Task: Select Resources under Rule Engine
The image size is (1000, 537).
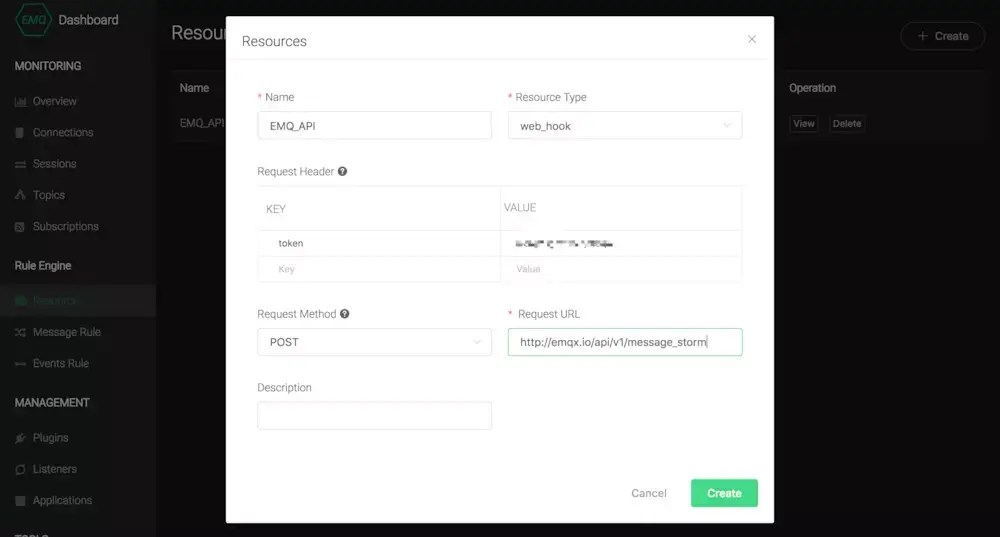Action: tap(78, 300)
